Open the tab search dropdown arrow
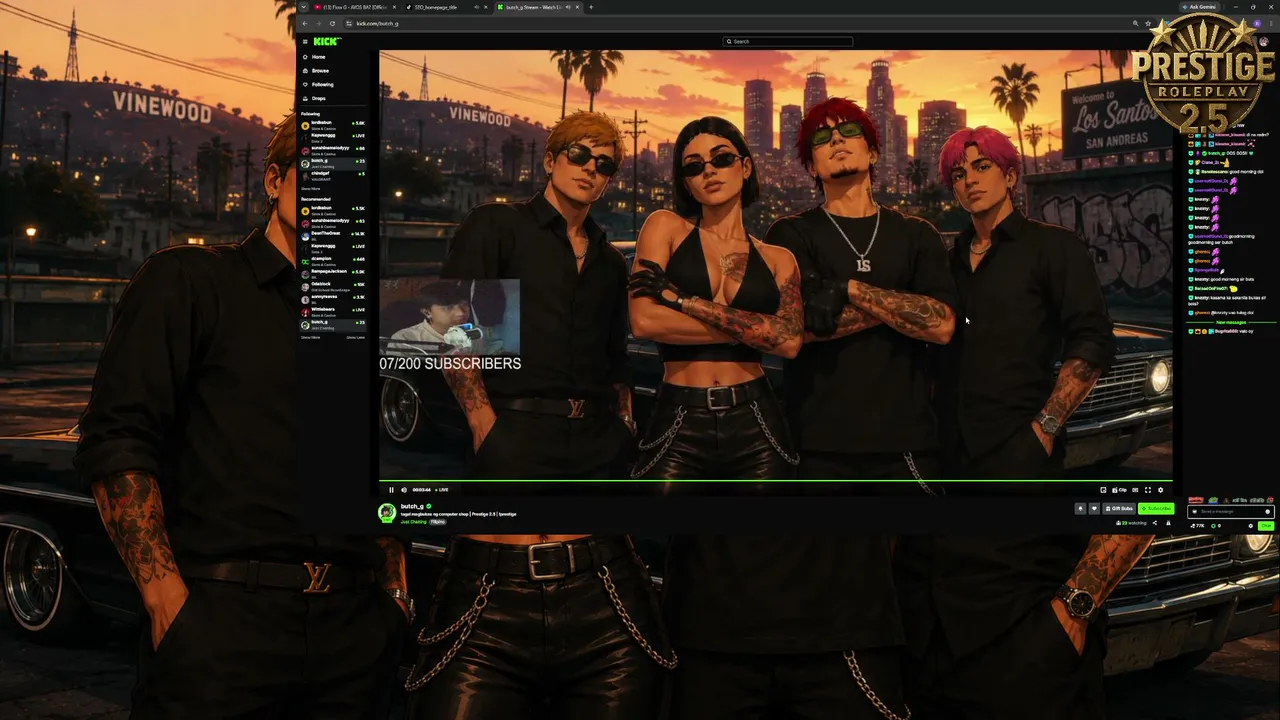This screenshot has height=720, width=1280. (303, 7)
